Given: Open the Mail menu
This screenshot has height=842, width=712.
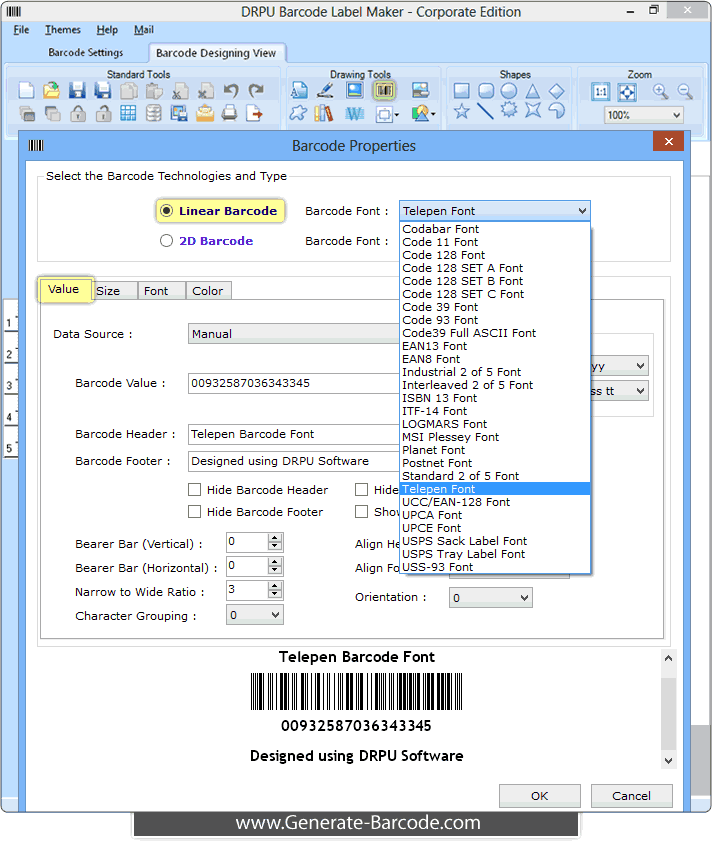Looking at the screenshot, I should tap(144, 30).
